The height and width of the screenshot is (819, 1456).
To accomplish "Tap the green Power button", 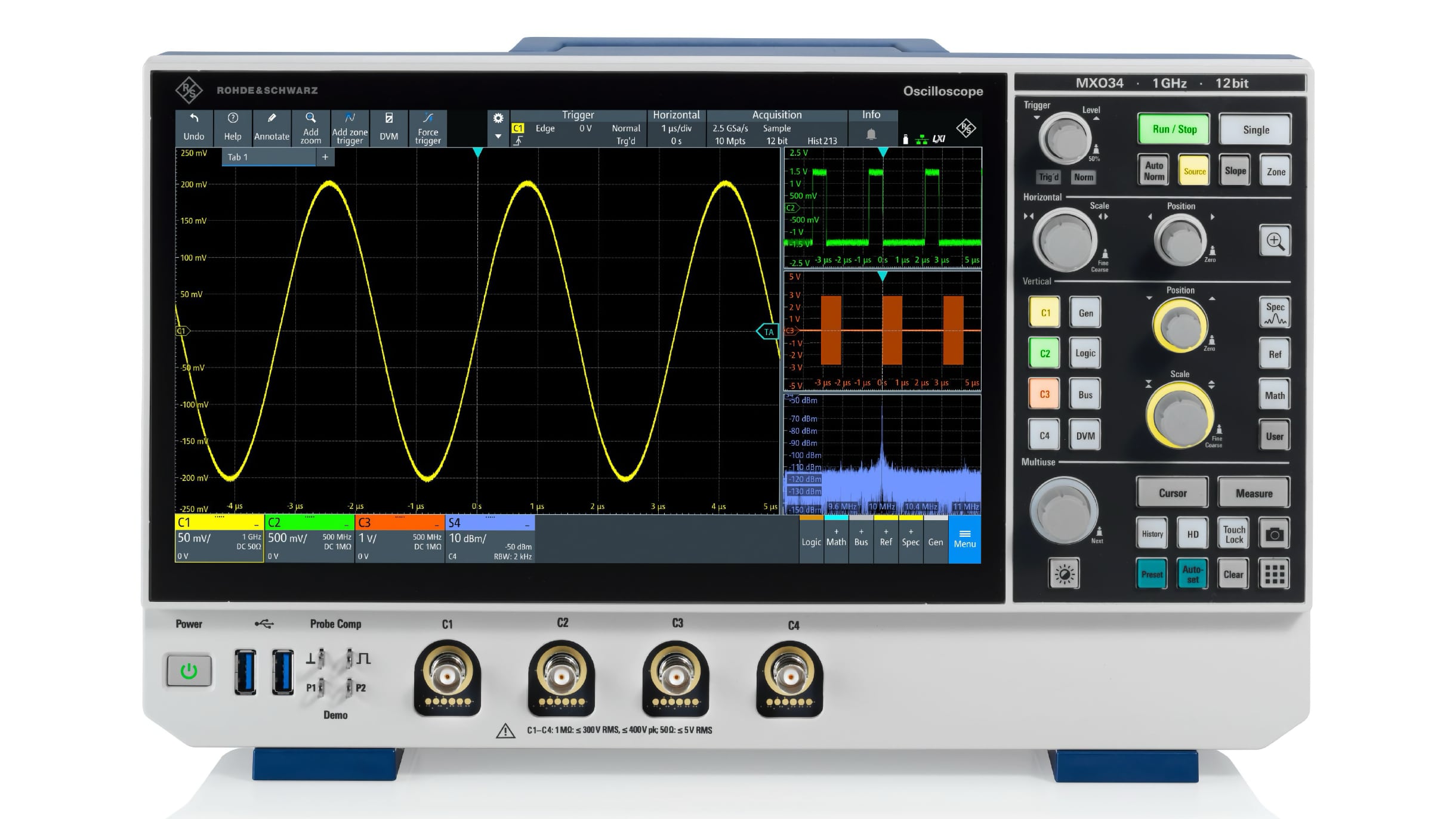I will point(189,671).
